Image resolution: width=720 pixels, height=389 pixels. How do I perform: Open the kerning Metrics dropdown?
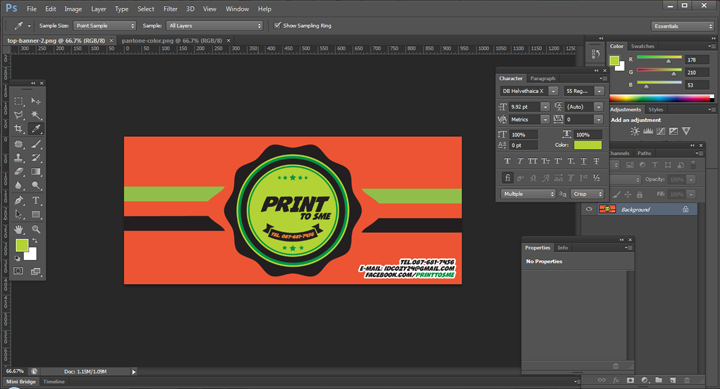(x=545, y=119)
